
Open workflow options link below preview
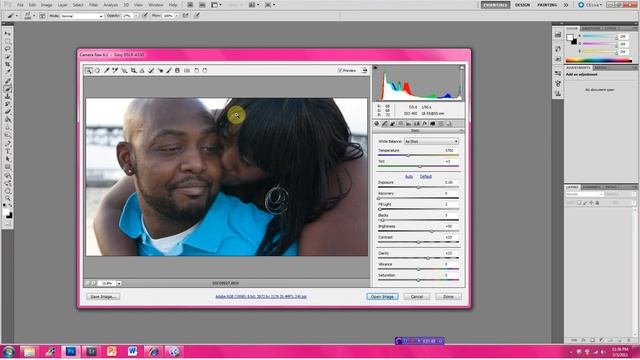pyautogui.click(x=261, y=296)
